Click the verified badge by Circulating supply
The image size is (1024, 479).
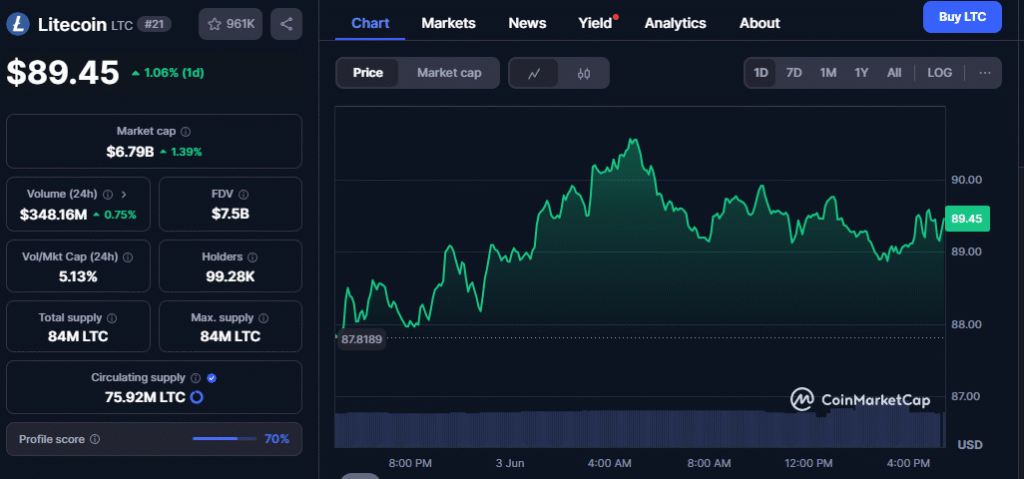[x=212, y=378]
